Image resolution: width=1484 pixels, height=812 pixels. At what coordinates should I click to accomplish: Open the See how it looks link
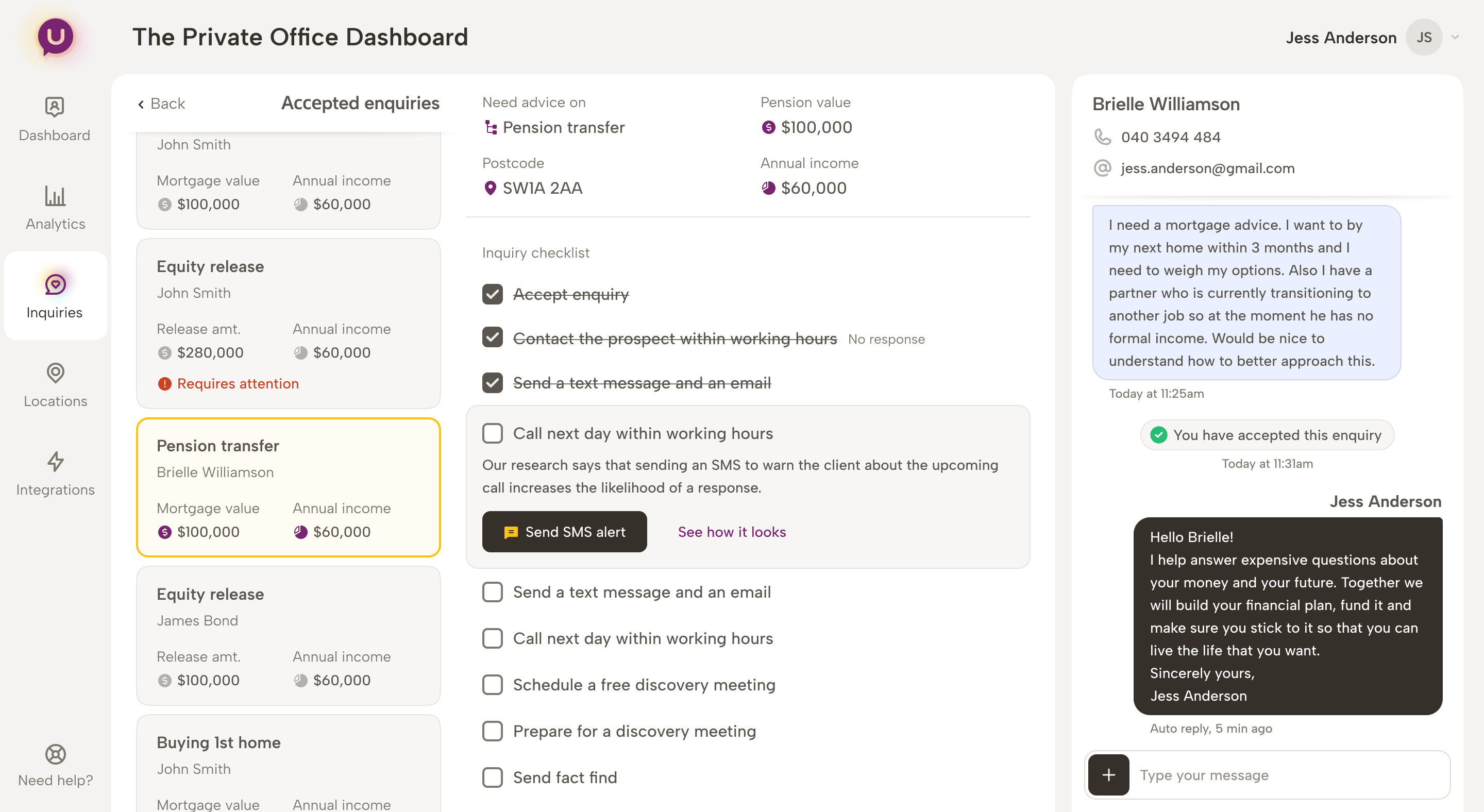[732, 532]
